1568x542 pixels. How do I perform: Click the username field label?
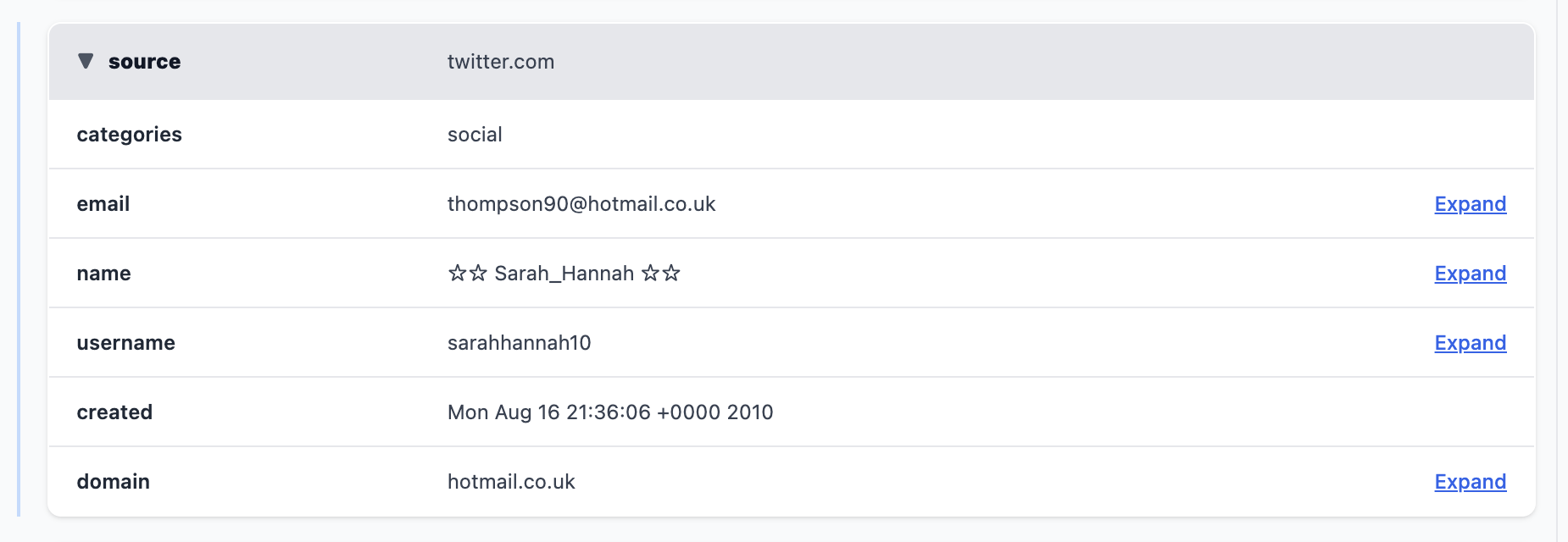tap(125, 343)
